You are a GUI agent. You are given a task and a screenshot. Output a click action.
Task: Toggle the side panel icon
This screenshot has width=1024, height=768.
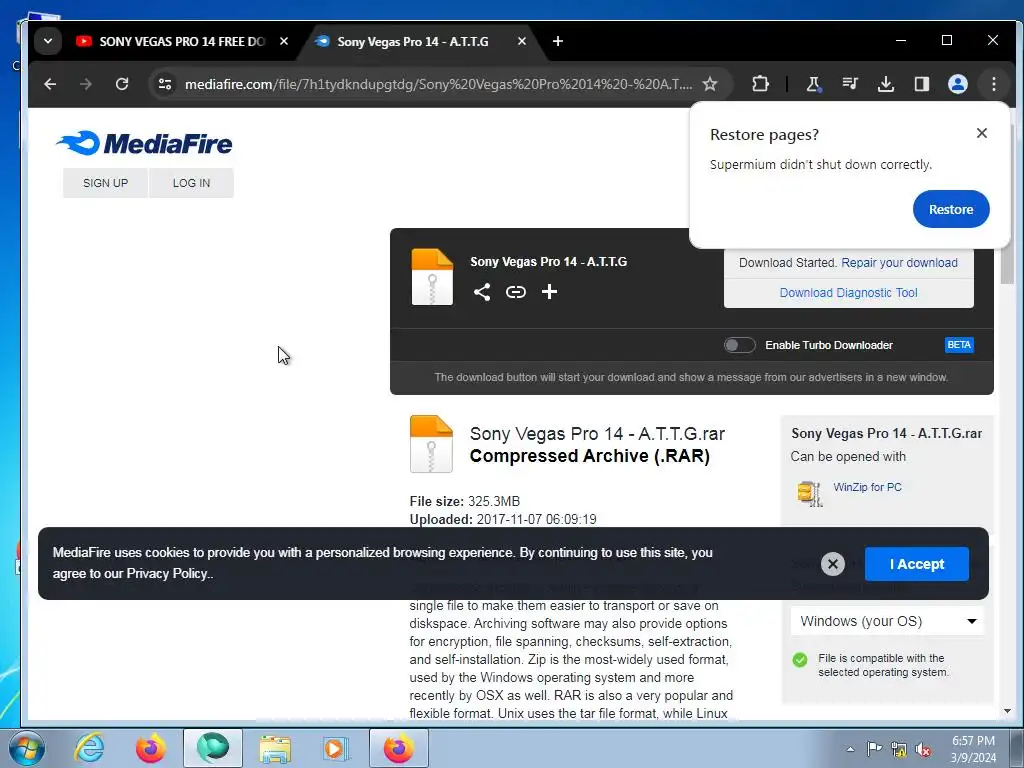921,84
